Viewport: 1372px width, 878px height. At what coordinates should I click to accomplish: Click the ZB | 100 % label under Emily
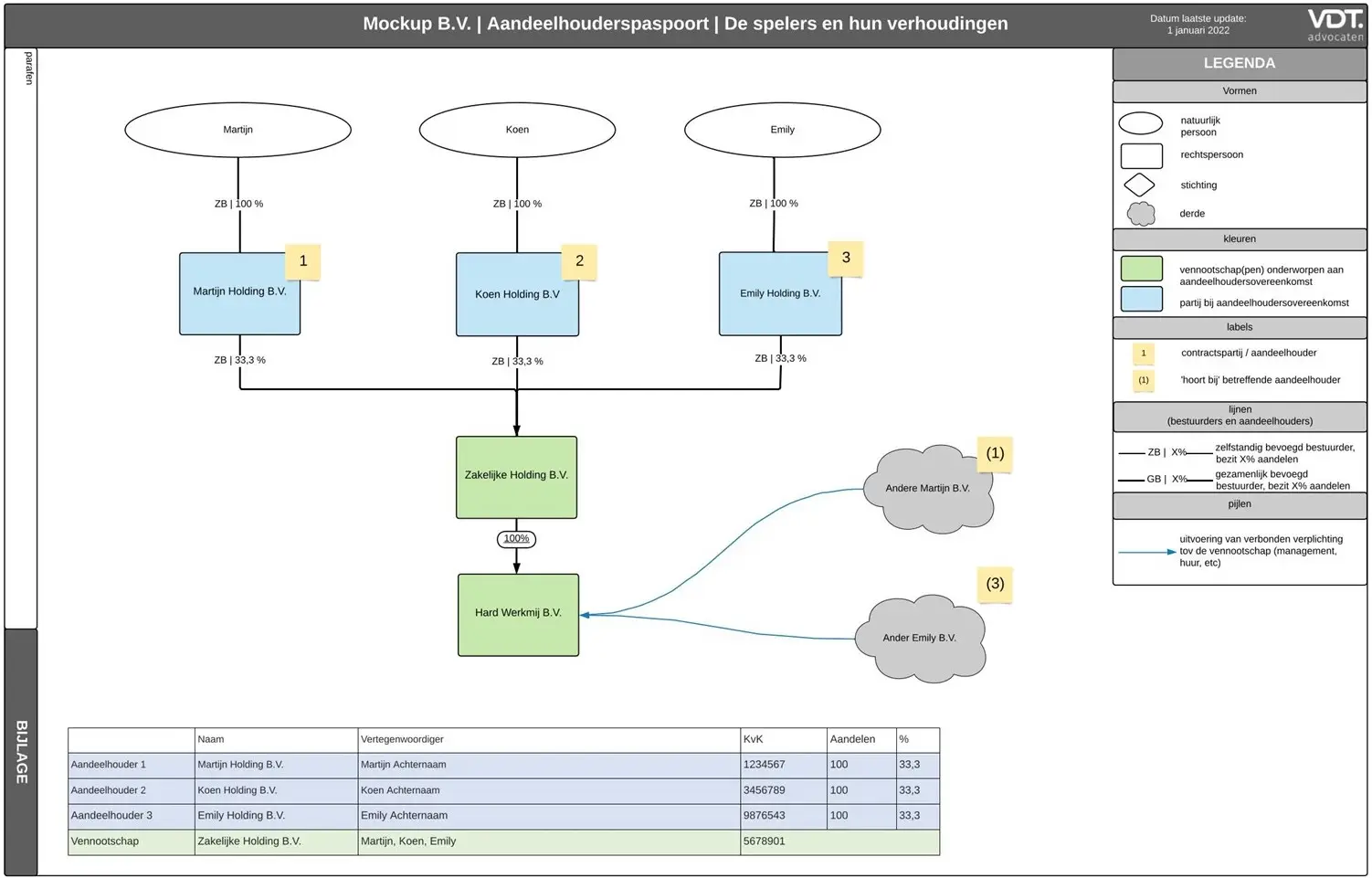774,203
